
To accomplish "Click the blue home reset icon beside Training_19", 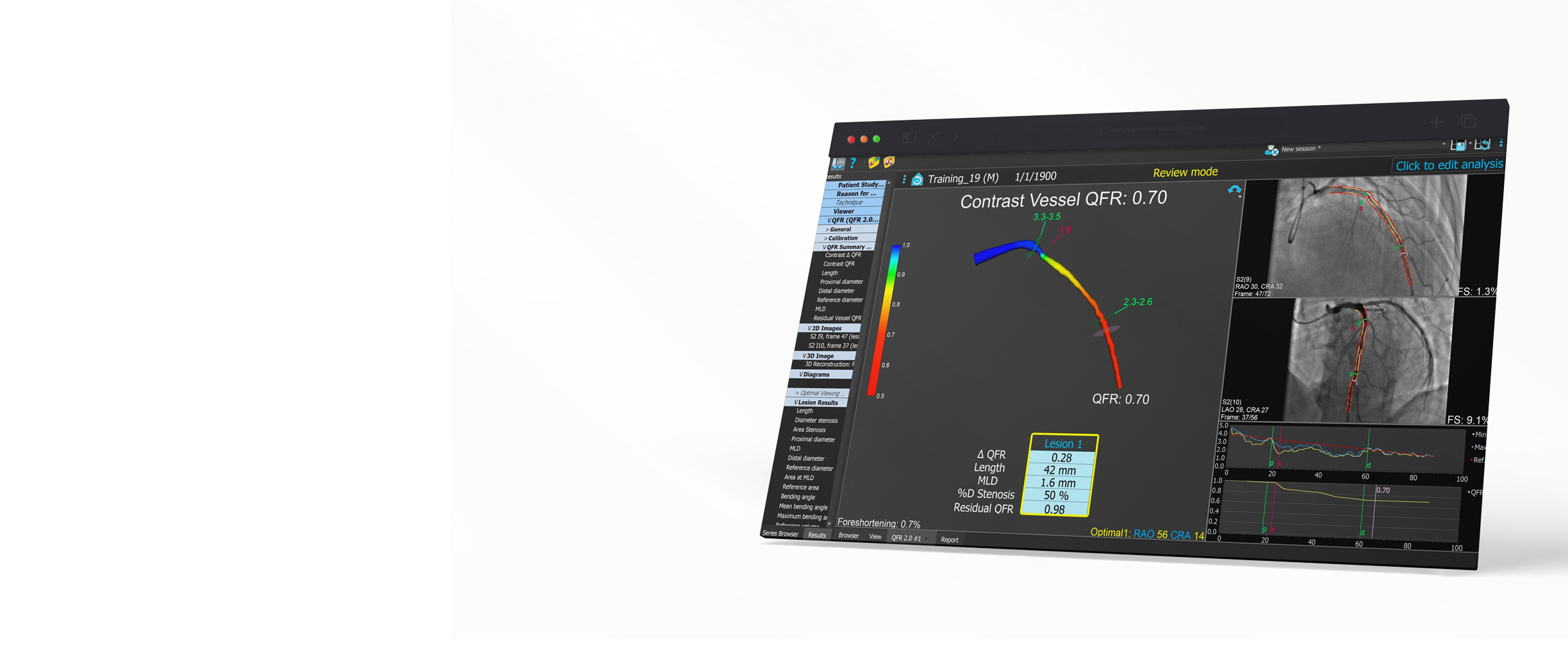I will (918, 179).
